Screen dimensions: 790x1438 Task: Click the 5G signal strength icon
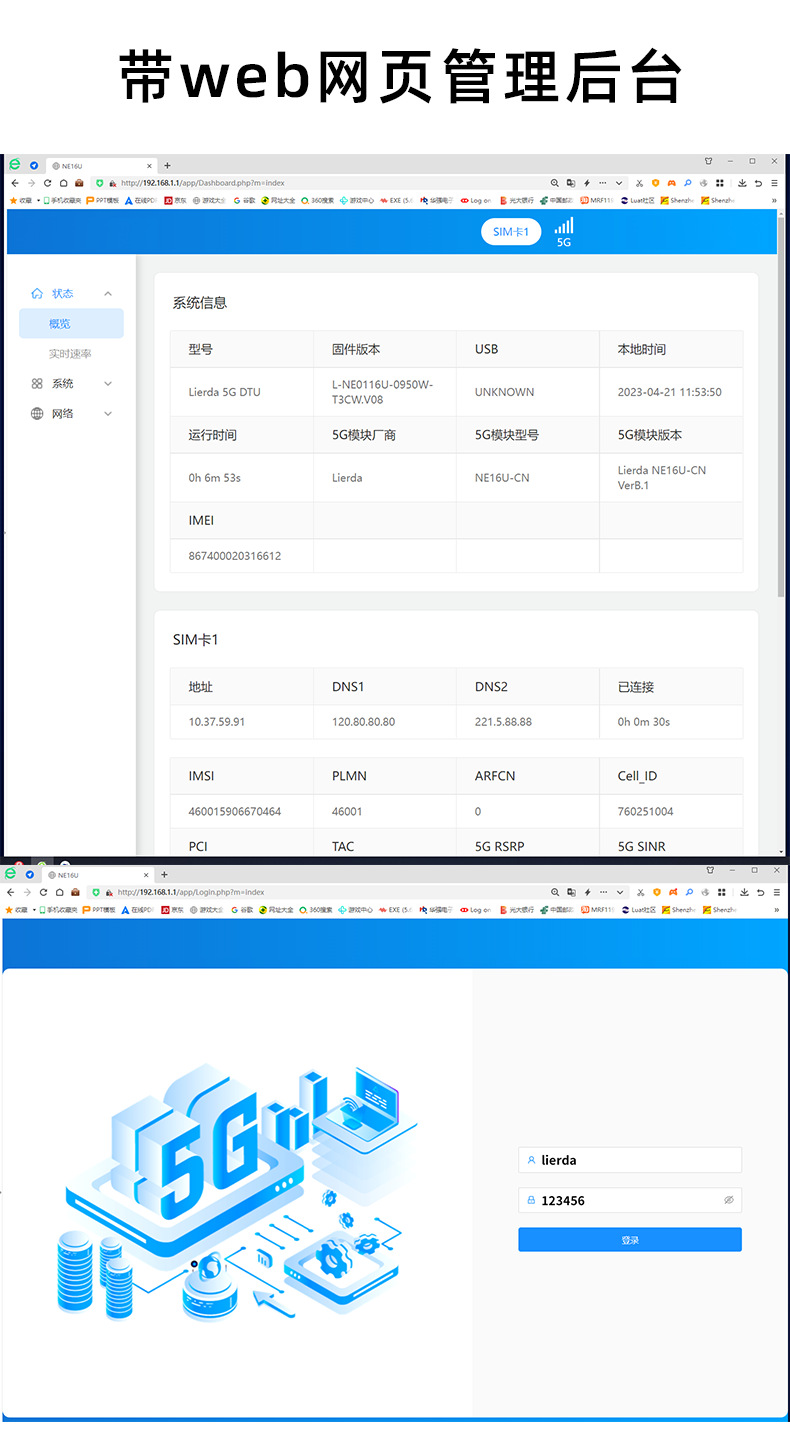(x=564, y=227)
